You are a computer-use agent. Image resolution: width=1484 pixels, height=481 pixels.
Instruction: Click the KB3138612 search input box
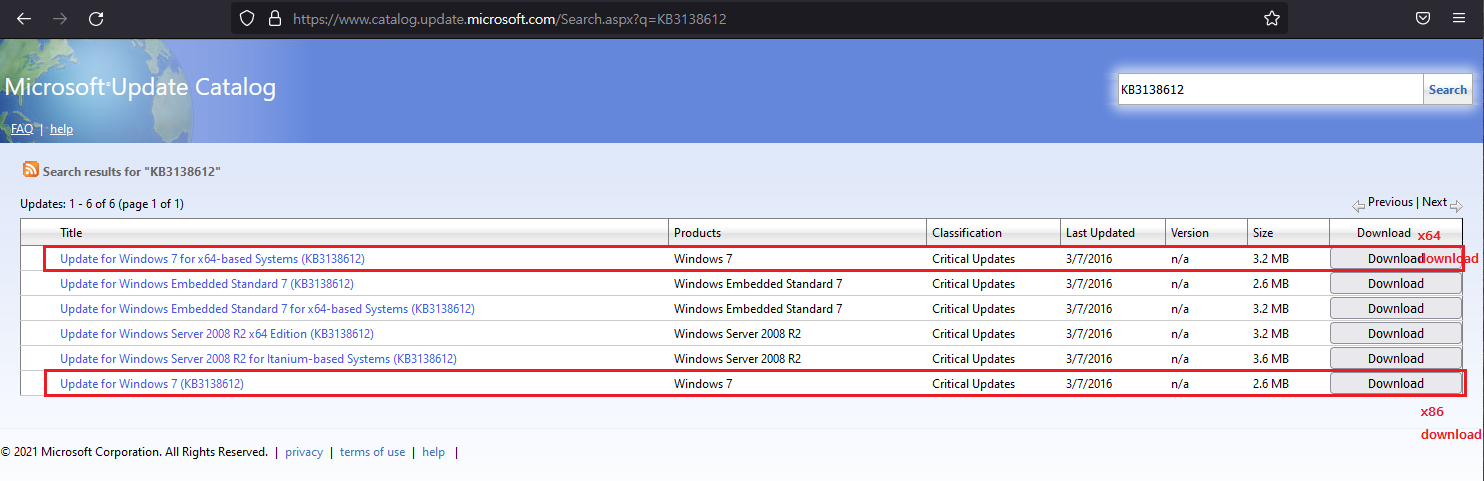[x=1270, y=89]
